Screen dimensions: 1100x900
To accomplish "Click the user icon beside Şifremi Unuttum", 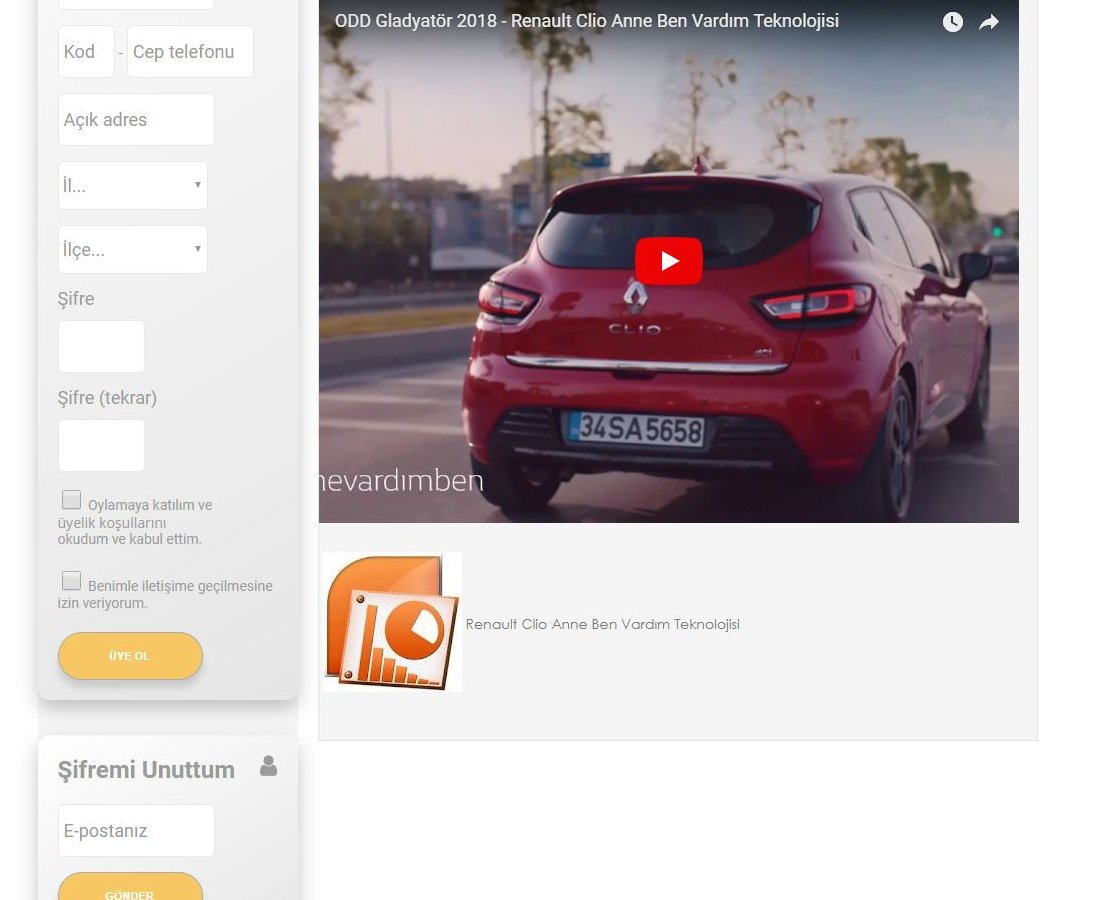I will point(268,765).
